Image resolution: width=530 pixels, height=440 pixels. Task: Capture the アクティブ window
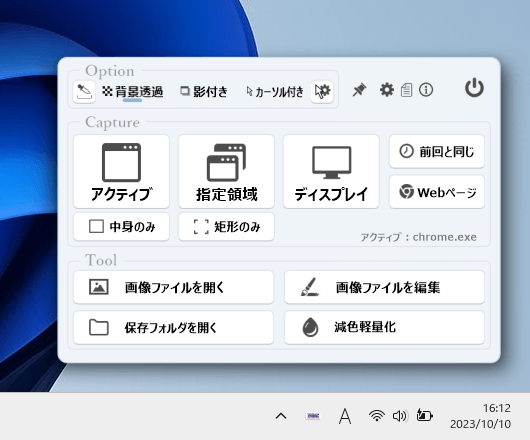(x=121, y=171)
